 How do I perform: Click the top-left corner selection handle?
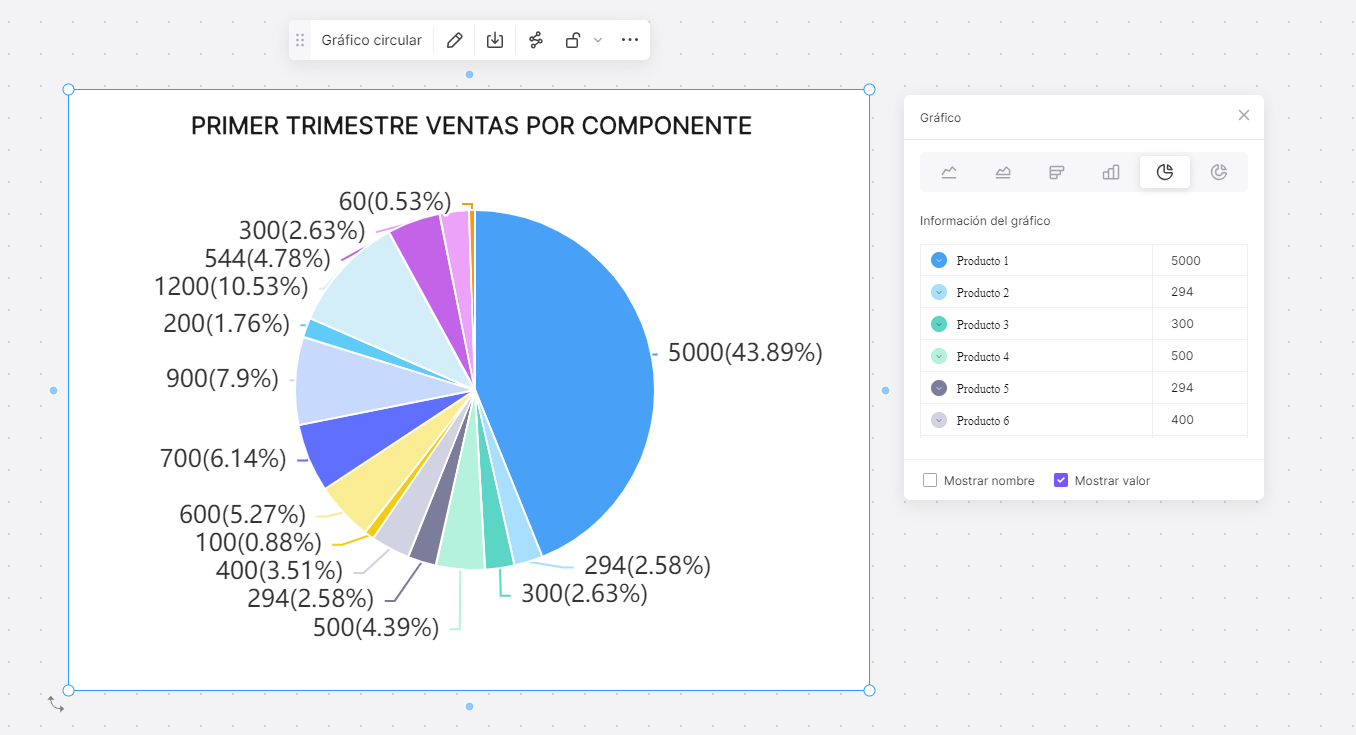(69, 90)
